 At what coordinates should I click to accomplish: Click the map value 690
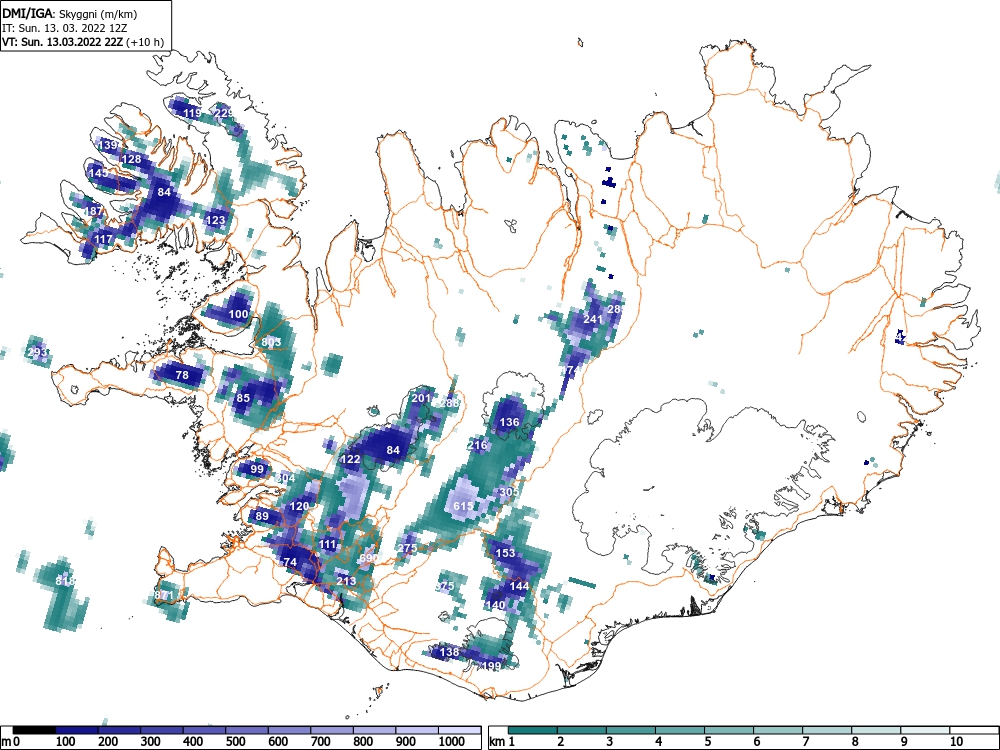[x=369, y=558]
